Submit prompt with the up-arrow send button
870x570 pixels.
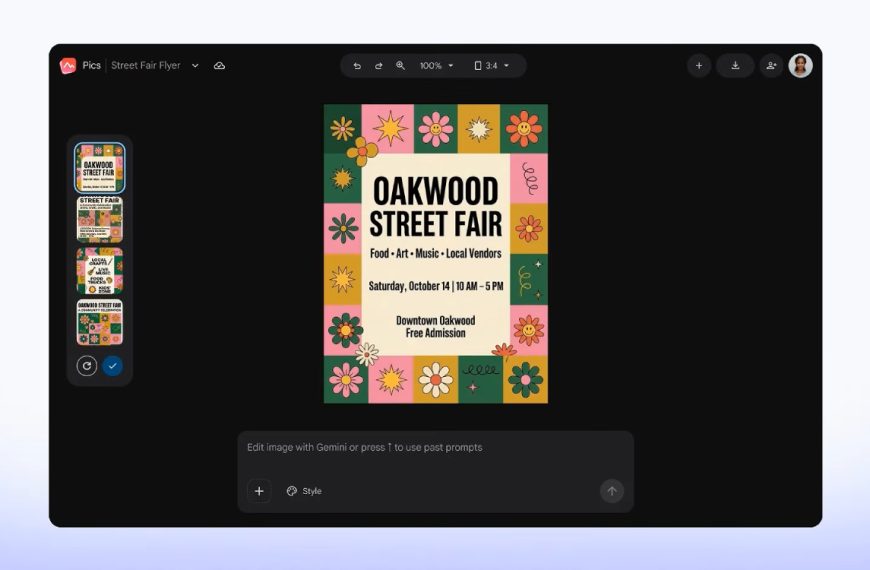point(612,491)
